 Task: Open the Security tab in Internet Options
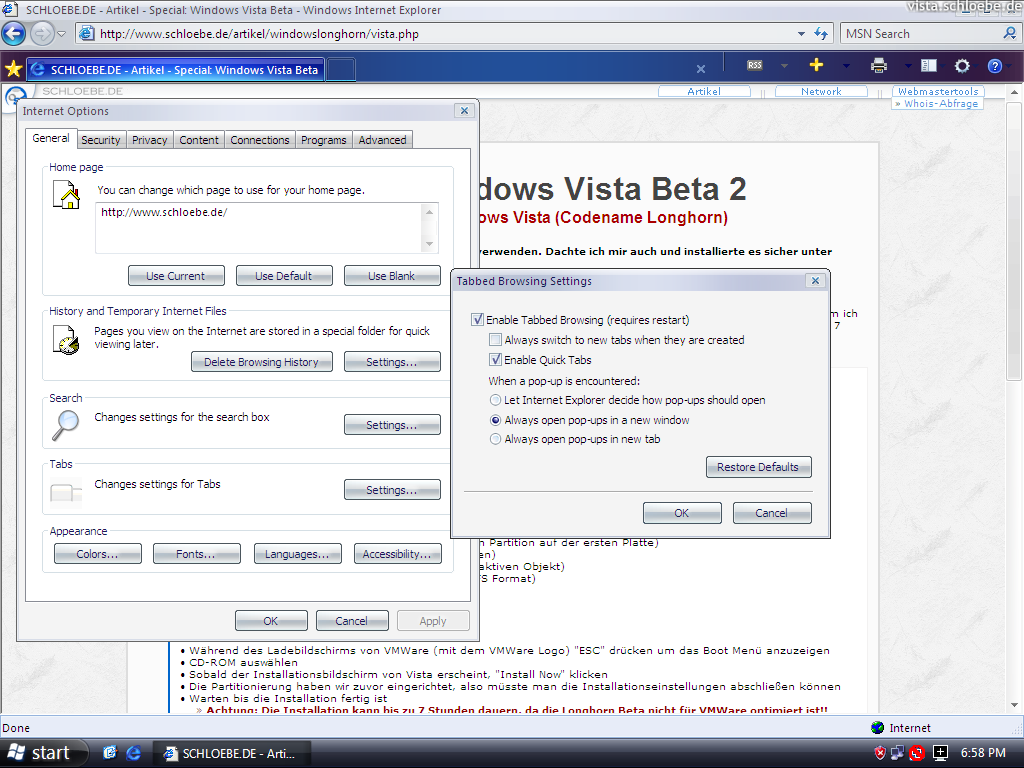[x=101, y=140]
